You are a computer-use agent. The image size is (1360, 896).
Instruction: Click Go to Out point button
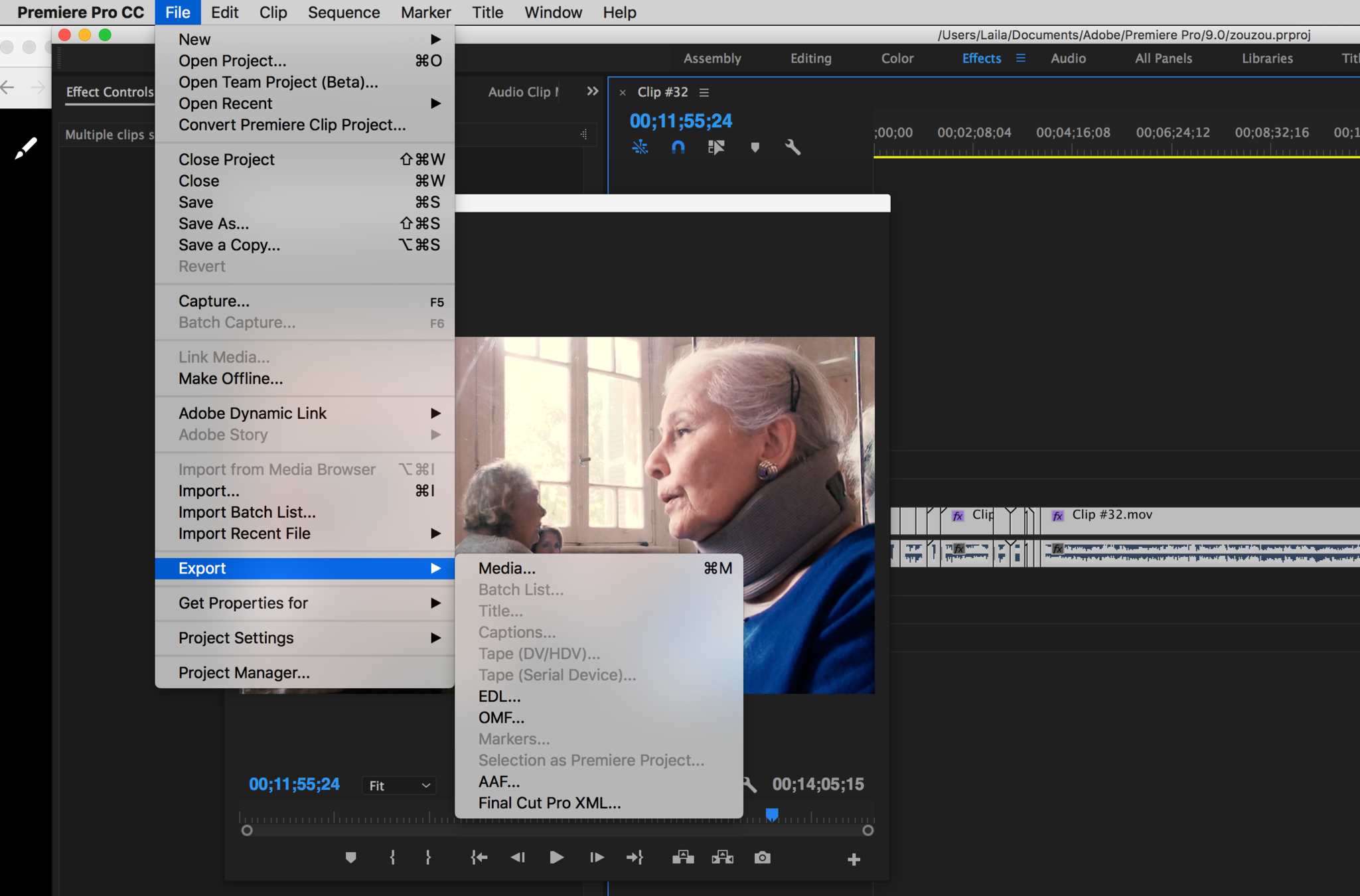click(x=635, y=858)
